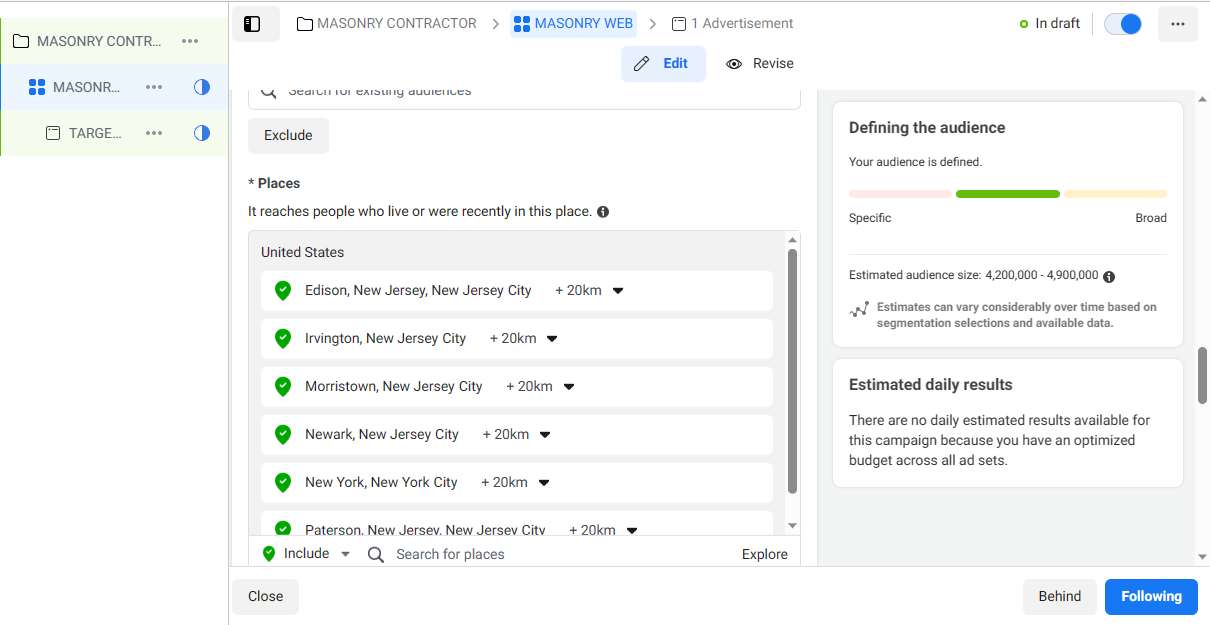Click the audience definition gauge's green segment
Screen dimensions: 1210x625
1007,194
